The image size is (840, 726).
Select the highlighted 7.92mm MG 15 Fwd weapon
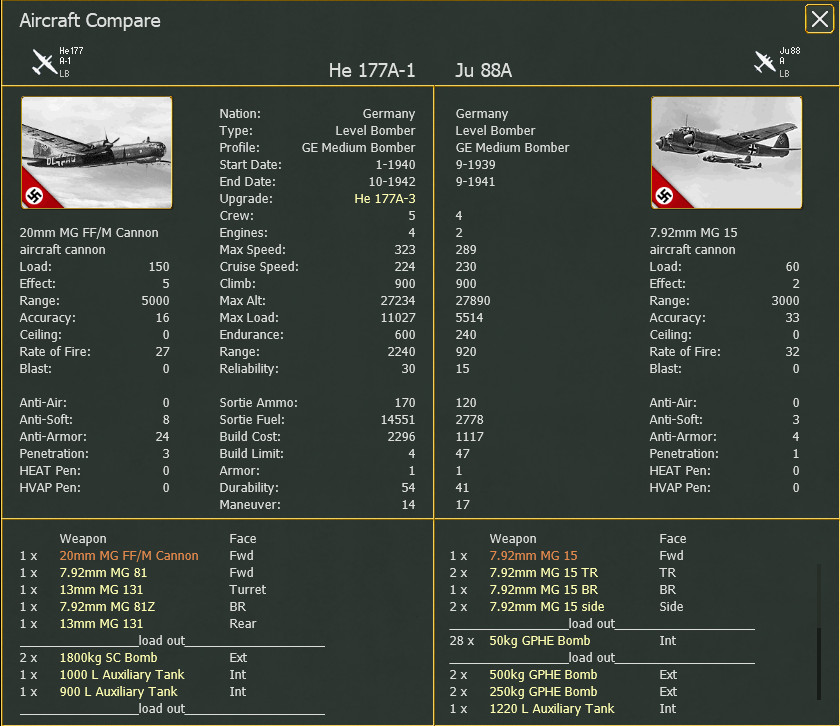[x=534, y=556]
